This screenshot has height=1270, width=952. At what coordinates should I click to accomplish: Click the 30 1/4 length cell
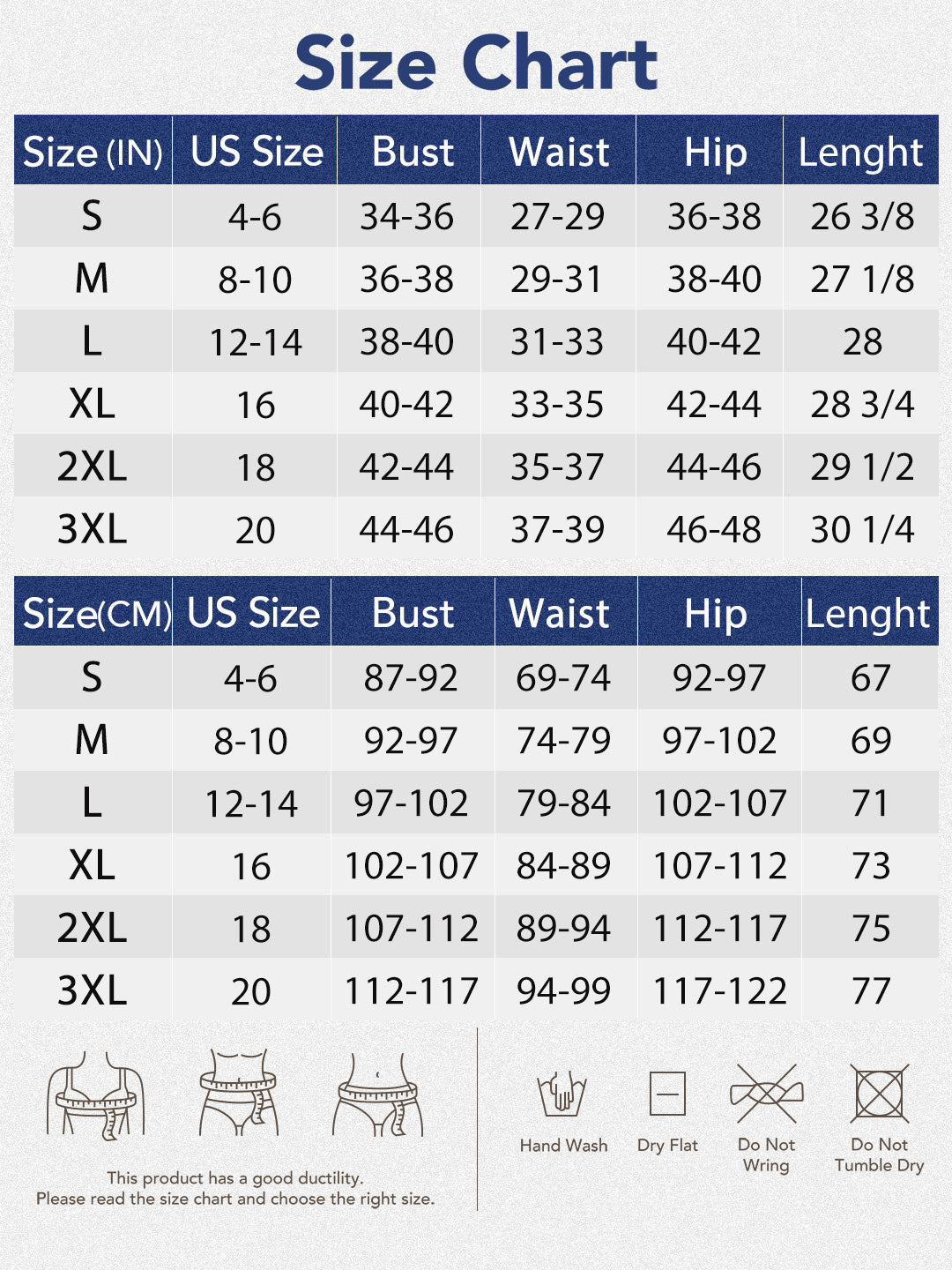point(862,530)
